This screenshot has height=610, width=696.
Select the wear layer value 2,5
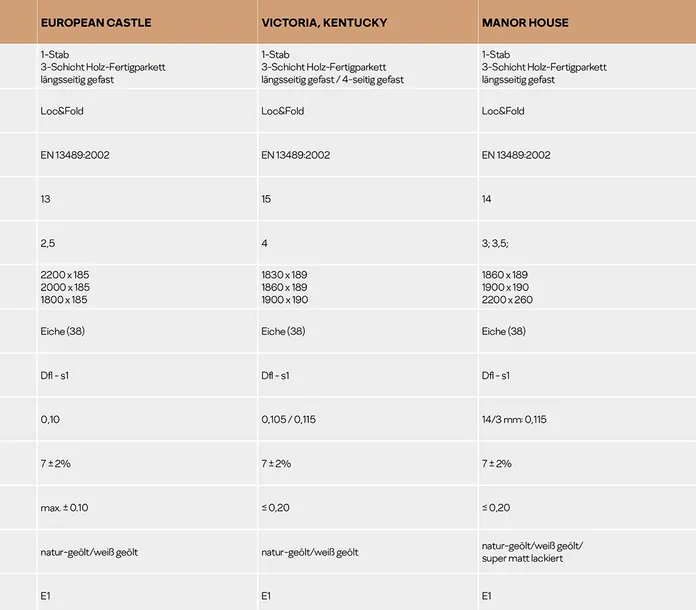(x=47, y=243)
